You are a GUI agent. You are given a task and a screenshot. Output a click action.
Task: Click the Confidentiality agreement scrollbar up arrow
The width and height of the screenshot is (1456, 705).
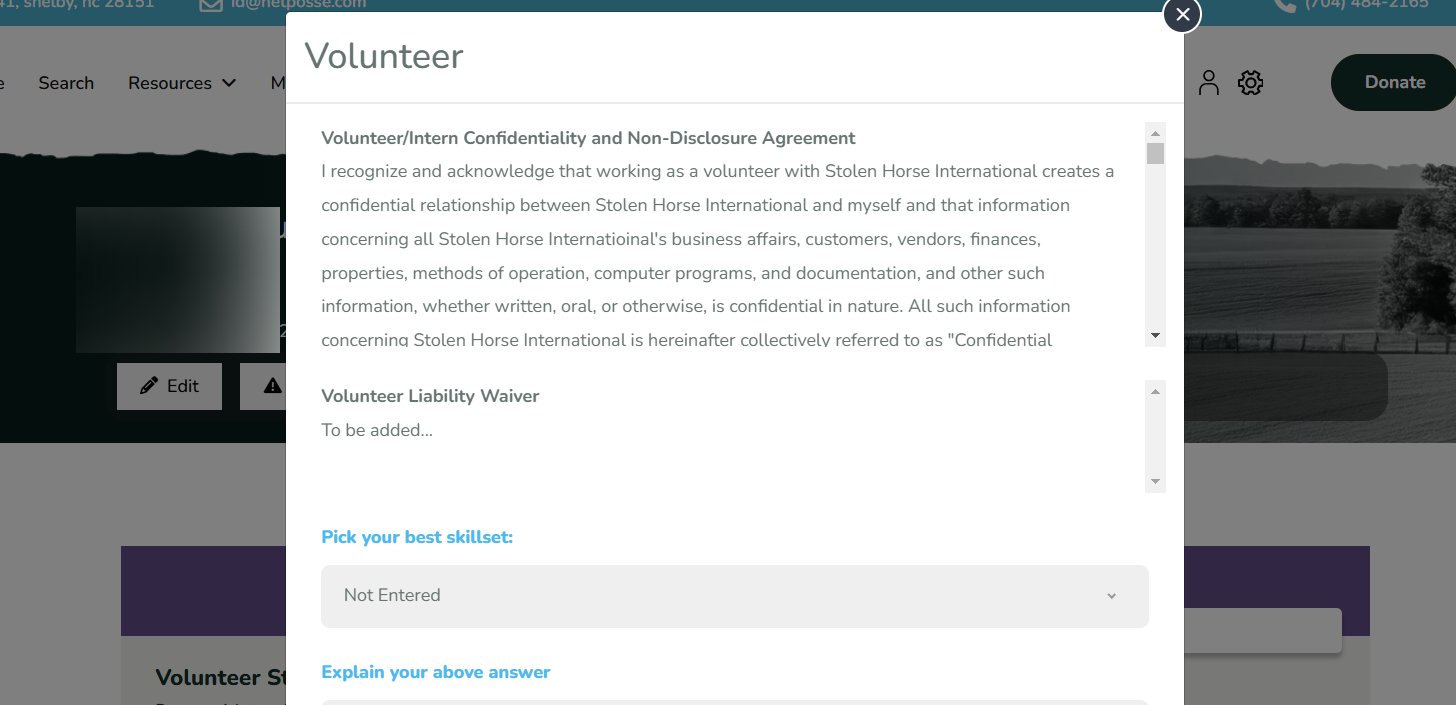(1156, 133)
